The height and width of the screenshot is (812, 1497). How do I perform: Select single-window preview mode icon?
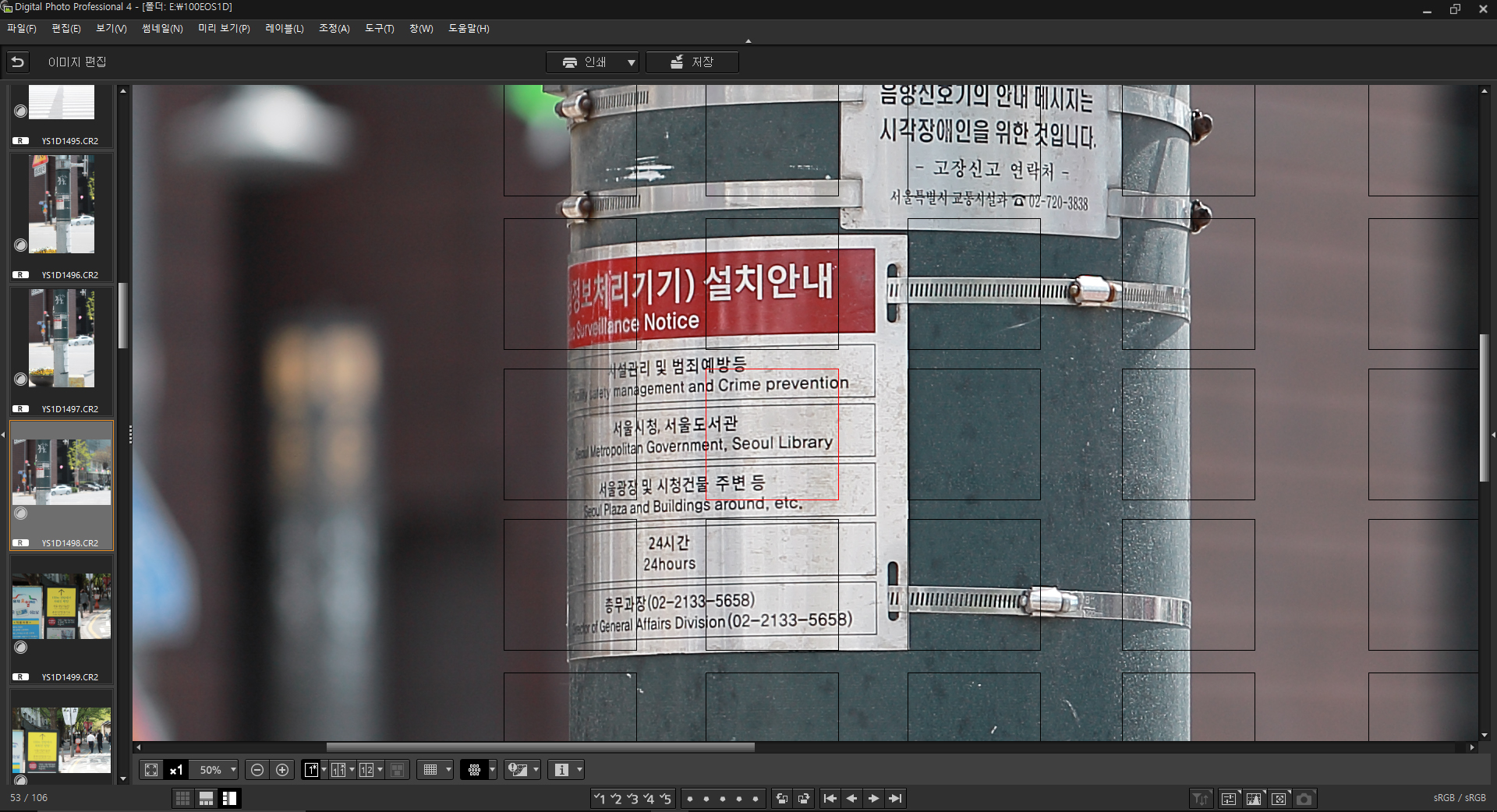click(x=311, y=770)
